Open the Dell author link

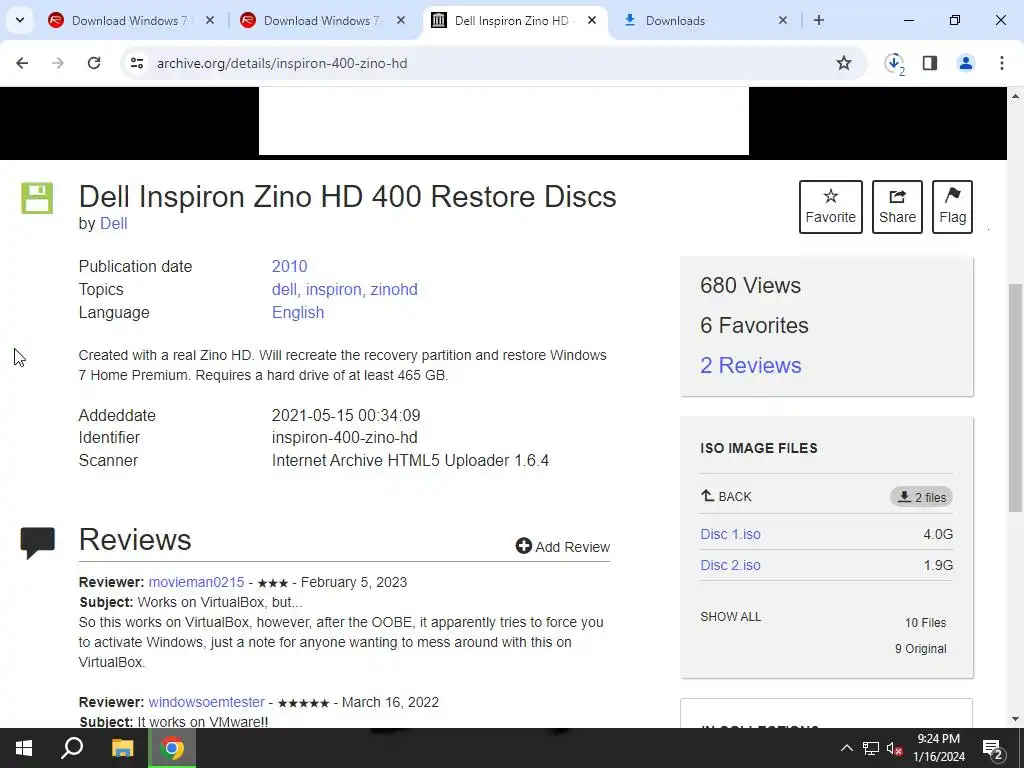click(x=114, y=223)
